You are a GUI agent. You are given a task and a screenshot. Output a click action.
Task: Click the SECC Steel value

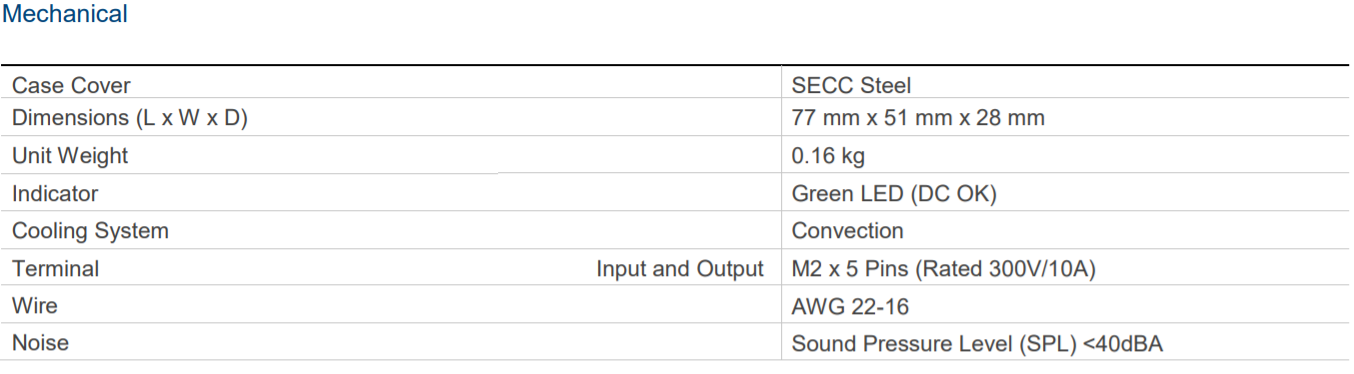click(x=851, y=86)
